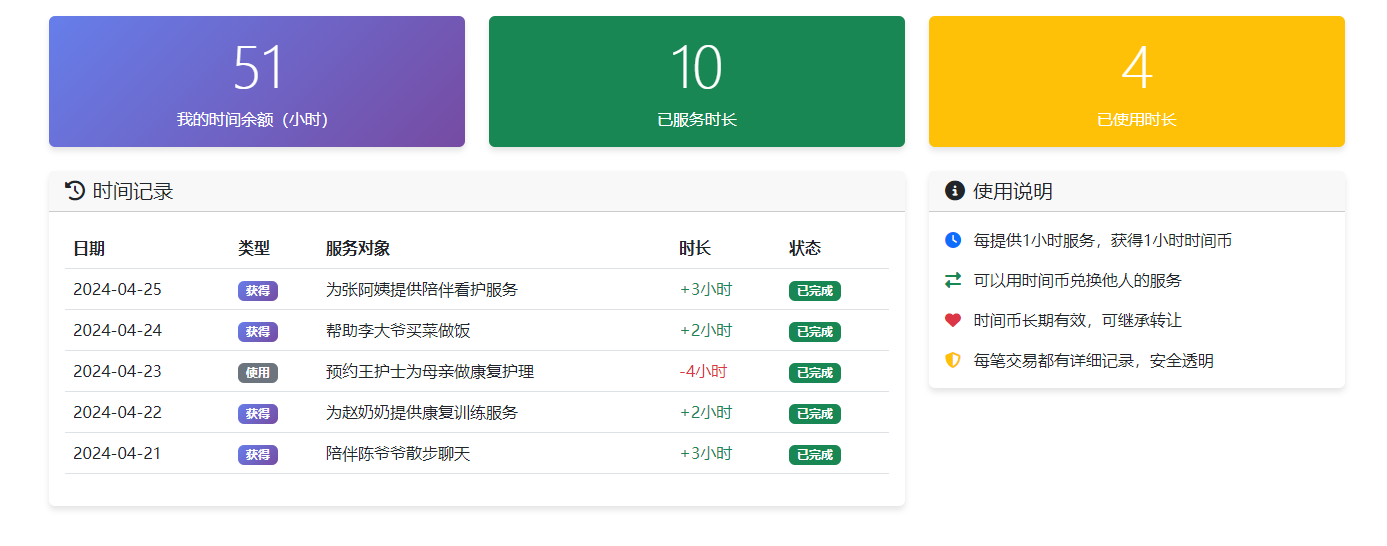Screen dimensions: 1387x546
Task: Open the green 已服务时长 card
Action: point(697,81)
